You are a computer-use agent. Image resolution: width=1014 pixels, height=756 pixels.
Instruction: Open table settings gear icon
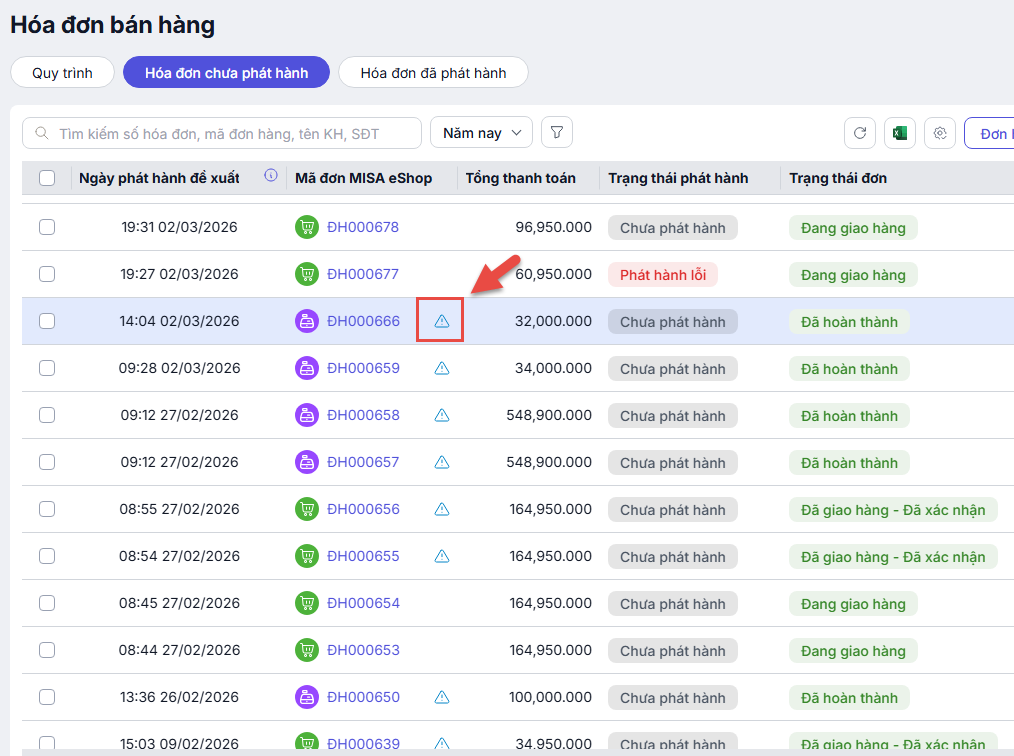(939, 133)
